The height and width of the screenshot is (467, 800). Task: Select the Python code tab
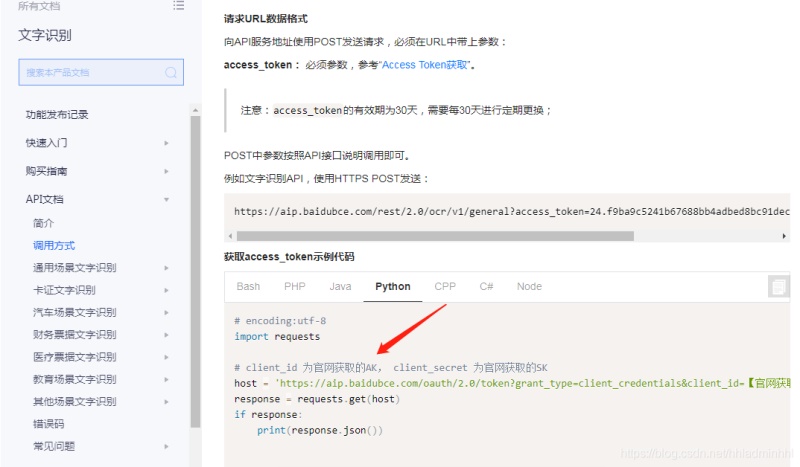[392, 286]
